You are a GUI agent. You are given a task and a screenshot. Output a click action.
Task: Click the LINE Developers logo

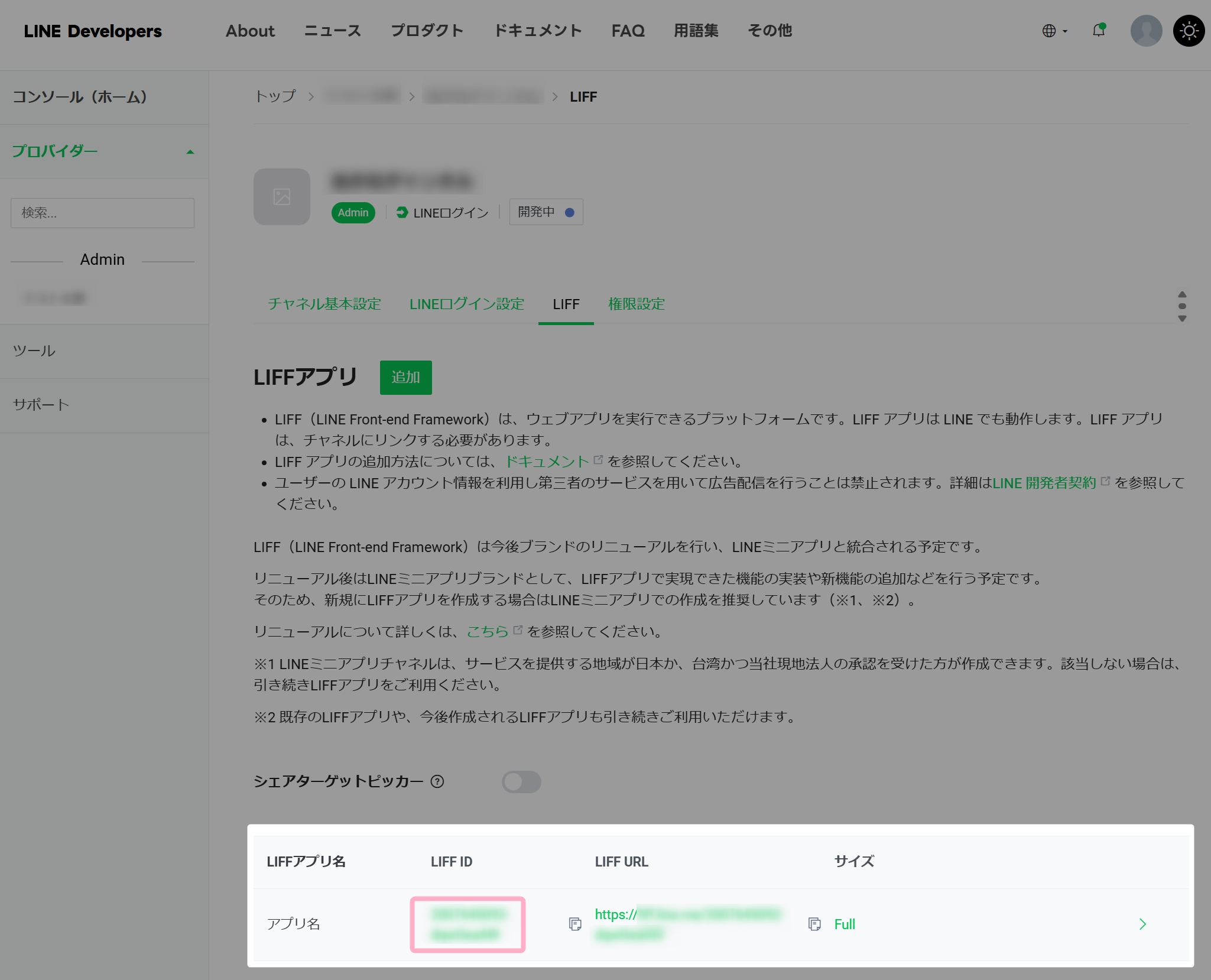click(93, 31)
